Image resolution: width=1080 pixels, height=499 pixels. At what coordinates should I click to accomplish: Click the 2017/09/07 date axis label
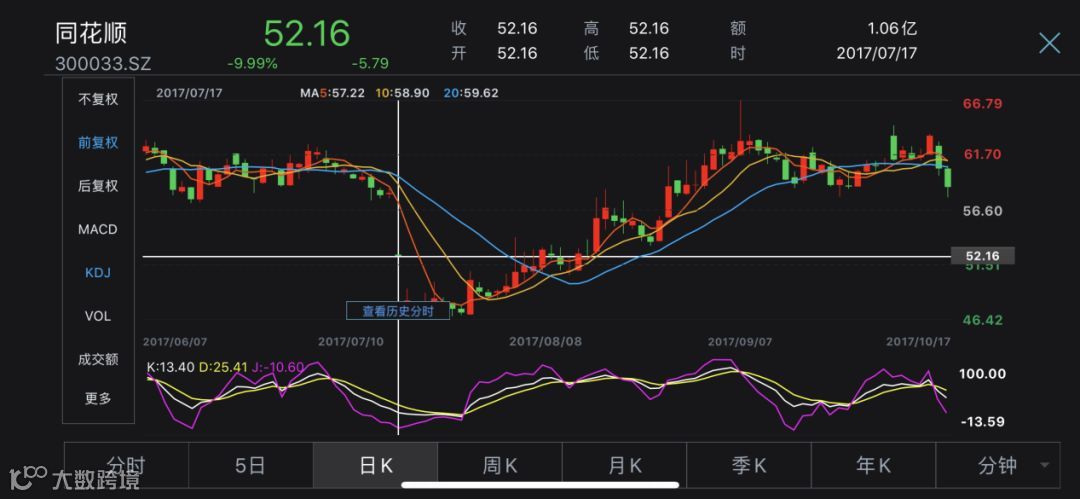pyautogui.click(x=740, y=341)
